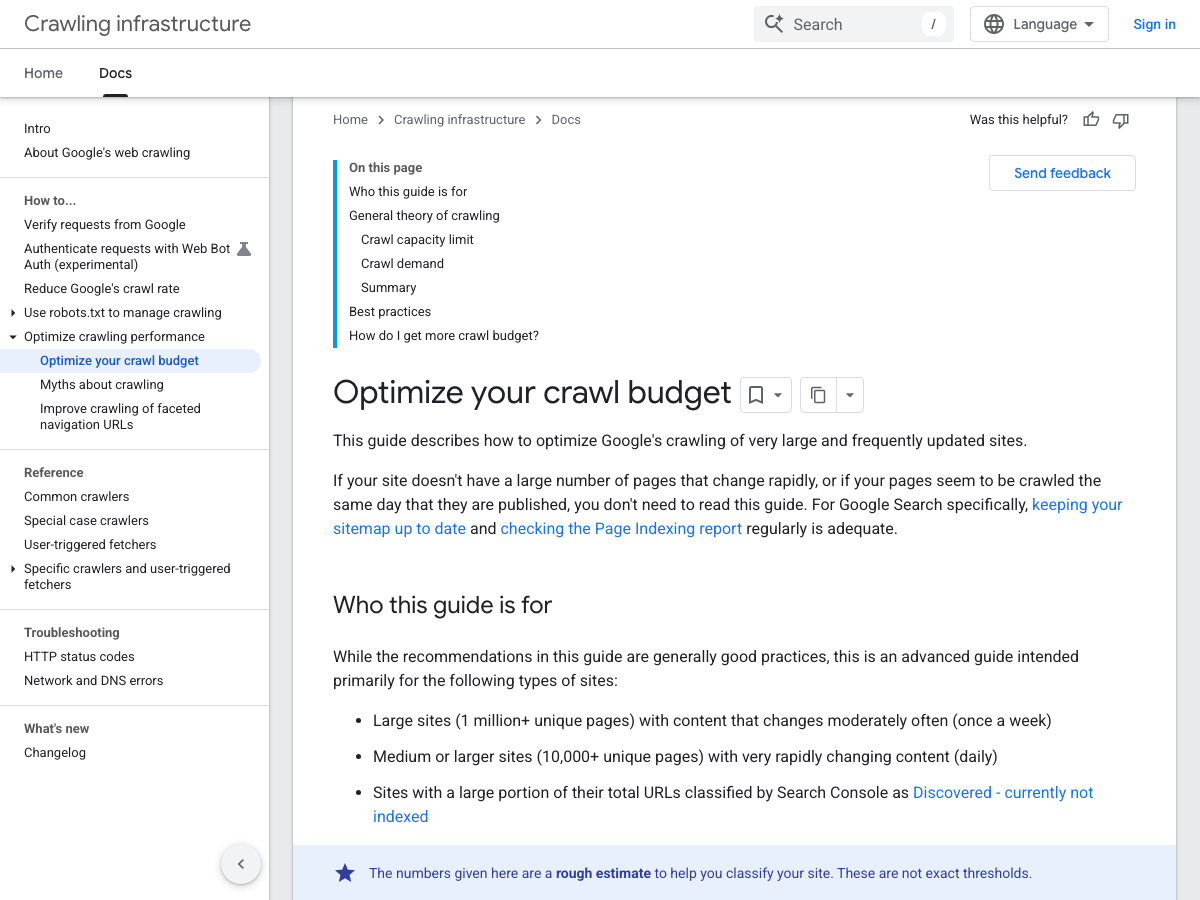Open the copy options dropdown arrow
The width and height of the screenshot is (1200, 900).
(x=849, y=395)
